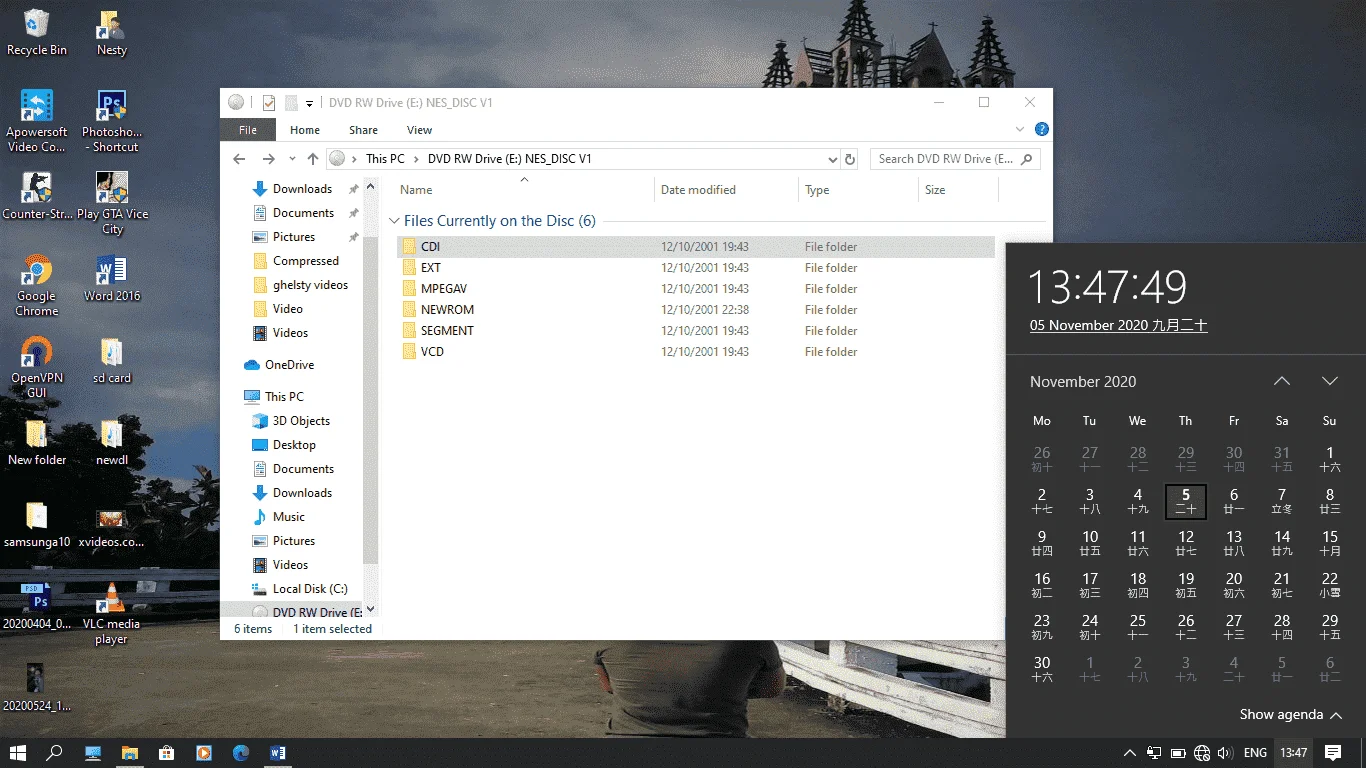Sort files by Name column header
Screen dimensions: 1366x768
[523, 190]
